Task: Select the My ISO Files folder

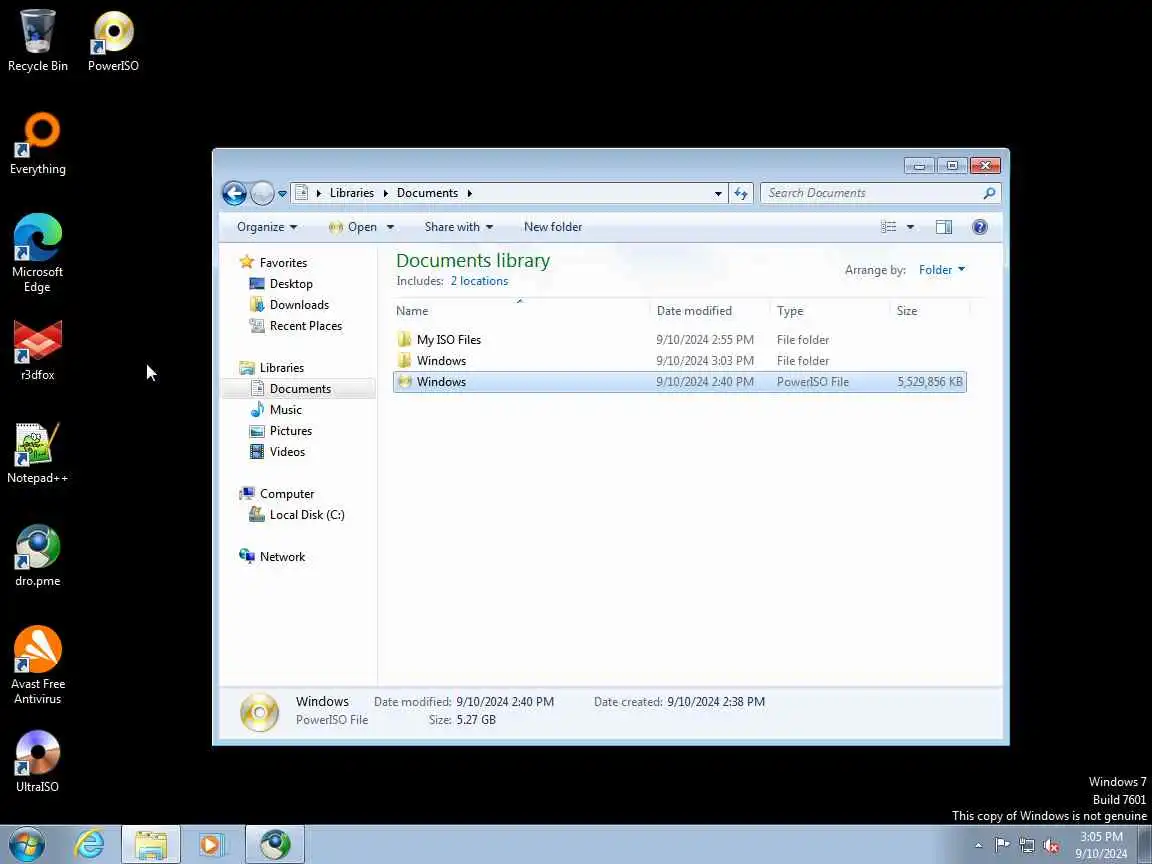Action: [680, 339]
